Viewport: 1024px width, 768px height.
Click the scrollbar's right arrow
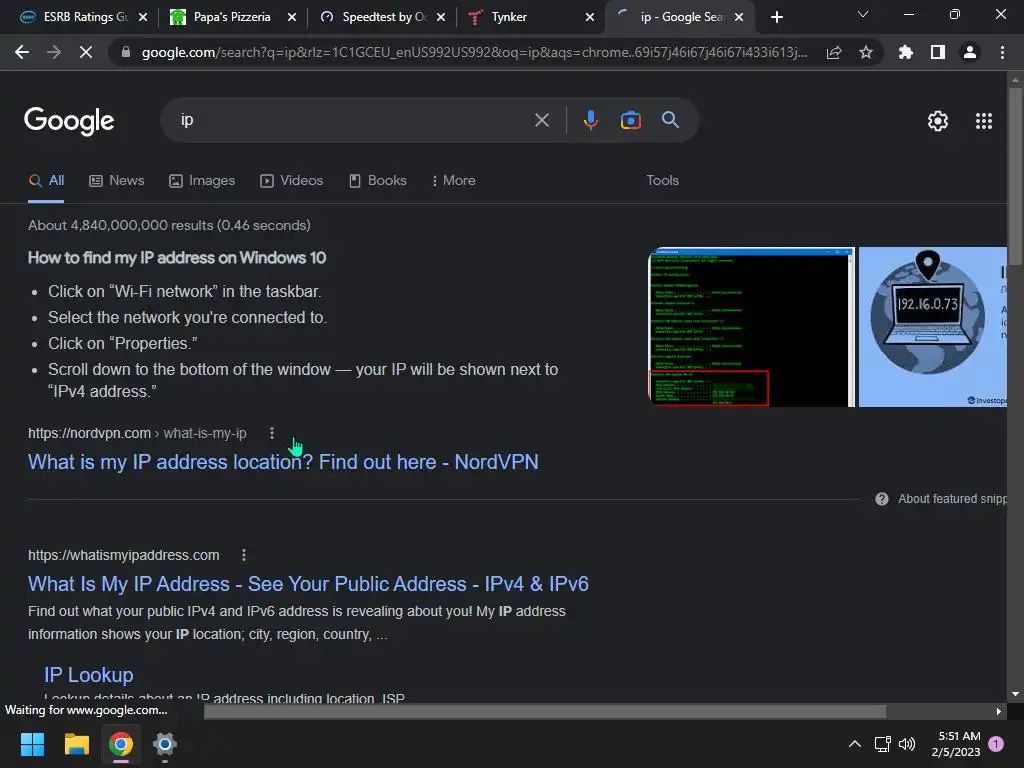click(999, 711)
